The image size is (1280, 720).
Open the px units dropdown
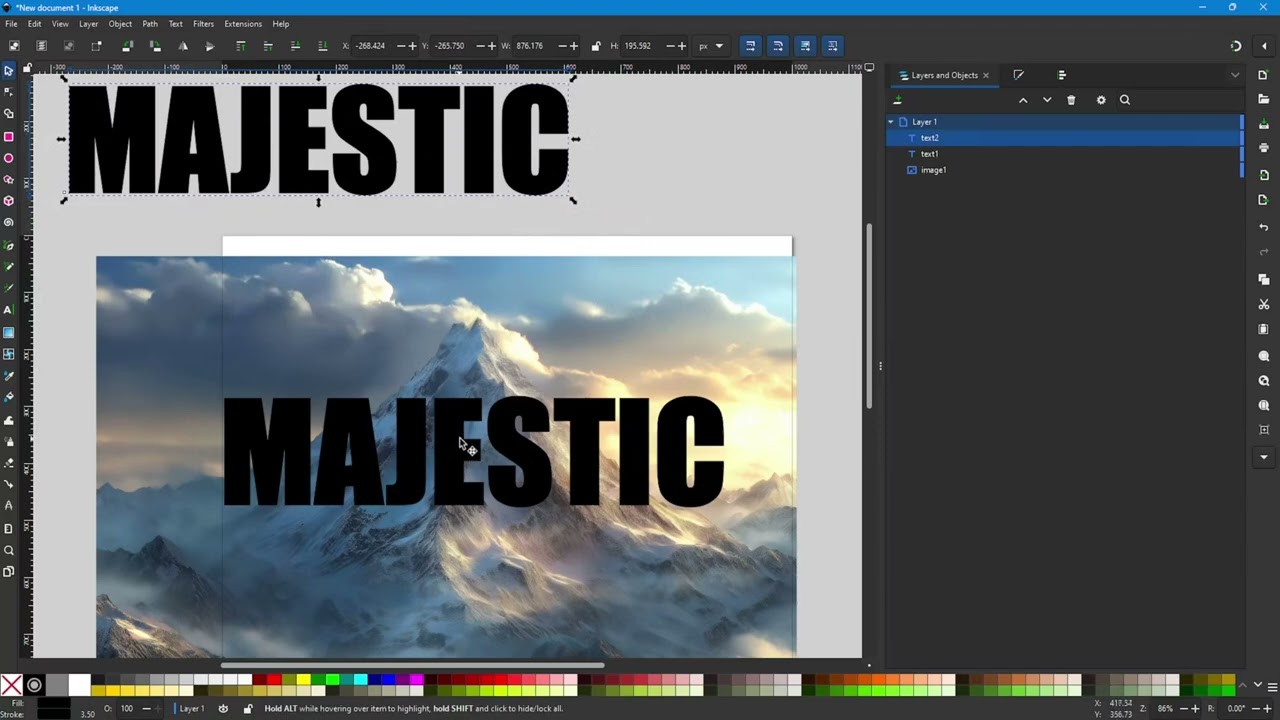[x=711, y=46]
